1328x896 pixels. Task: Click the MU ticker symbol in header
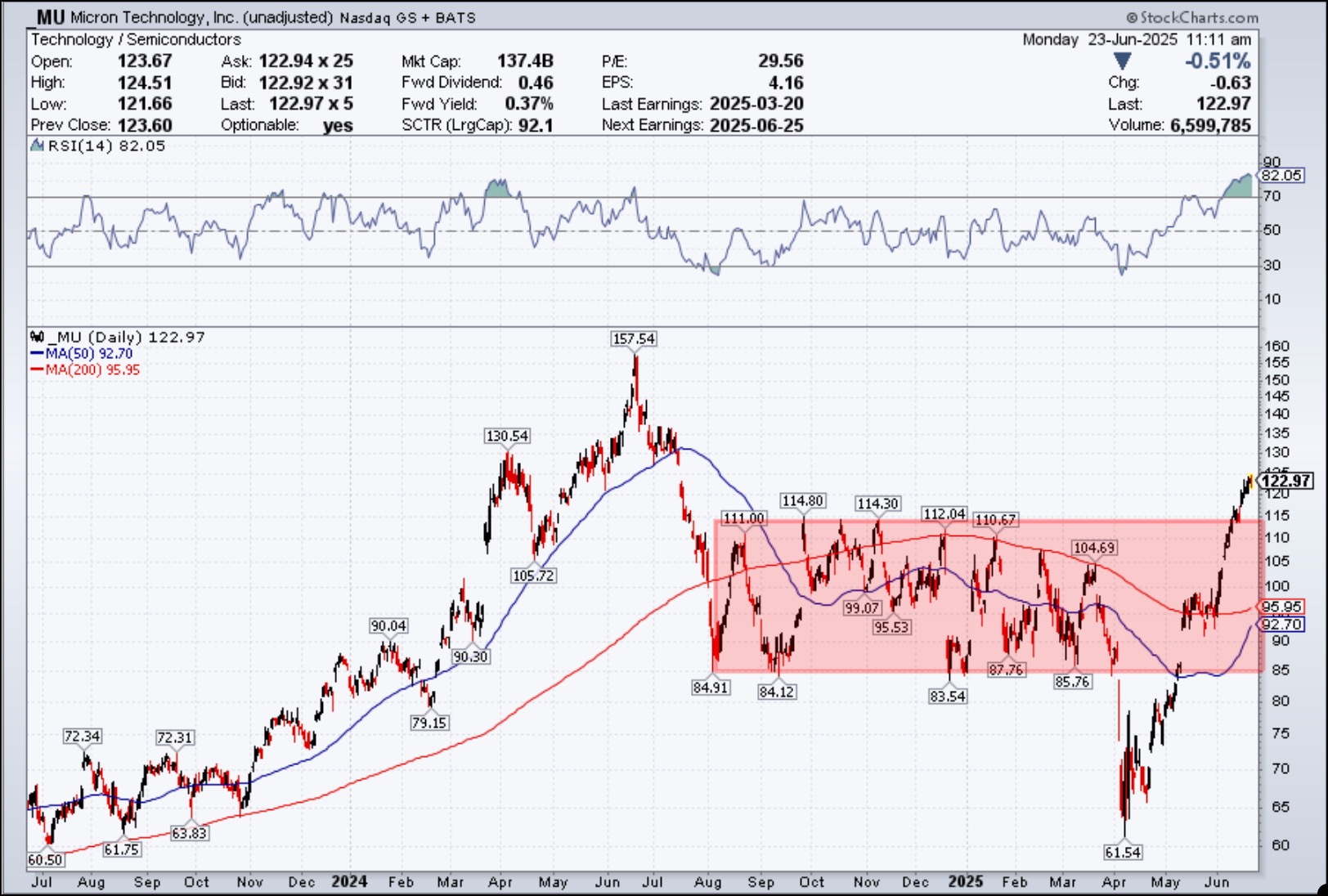[50, 16]
